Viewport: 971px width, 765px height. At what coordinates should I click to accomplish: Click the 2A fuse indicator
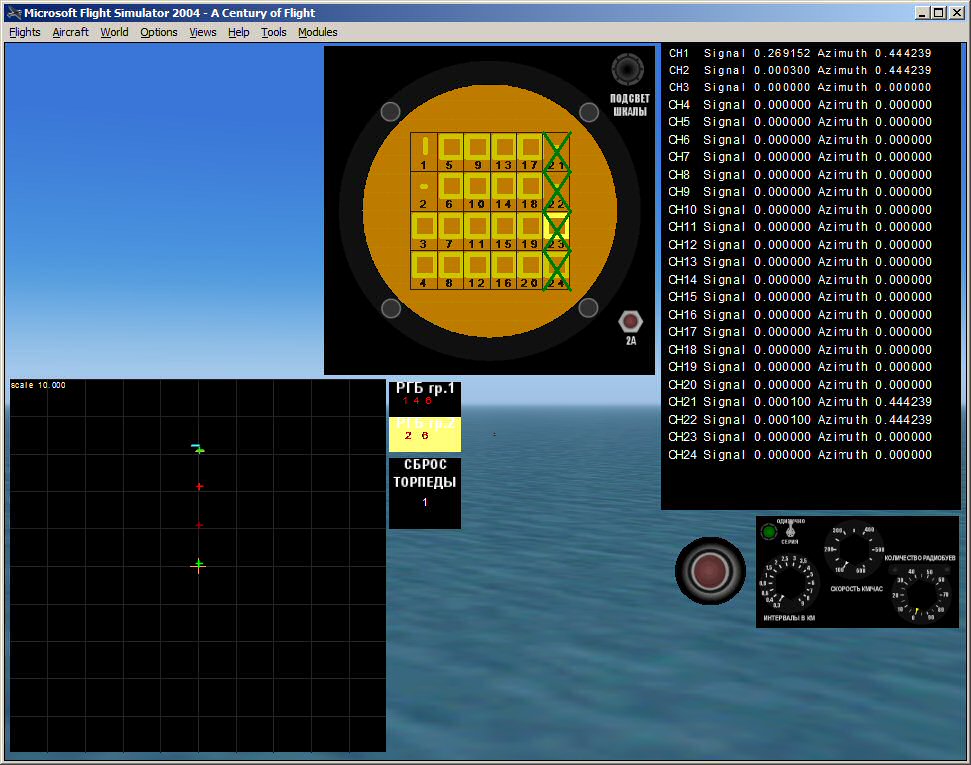[x=630, y=321]
